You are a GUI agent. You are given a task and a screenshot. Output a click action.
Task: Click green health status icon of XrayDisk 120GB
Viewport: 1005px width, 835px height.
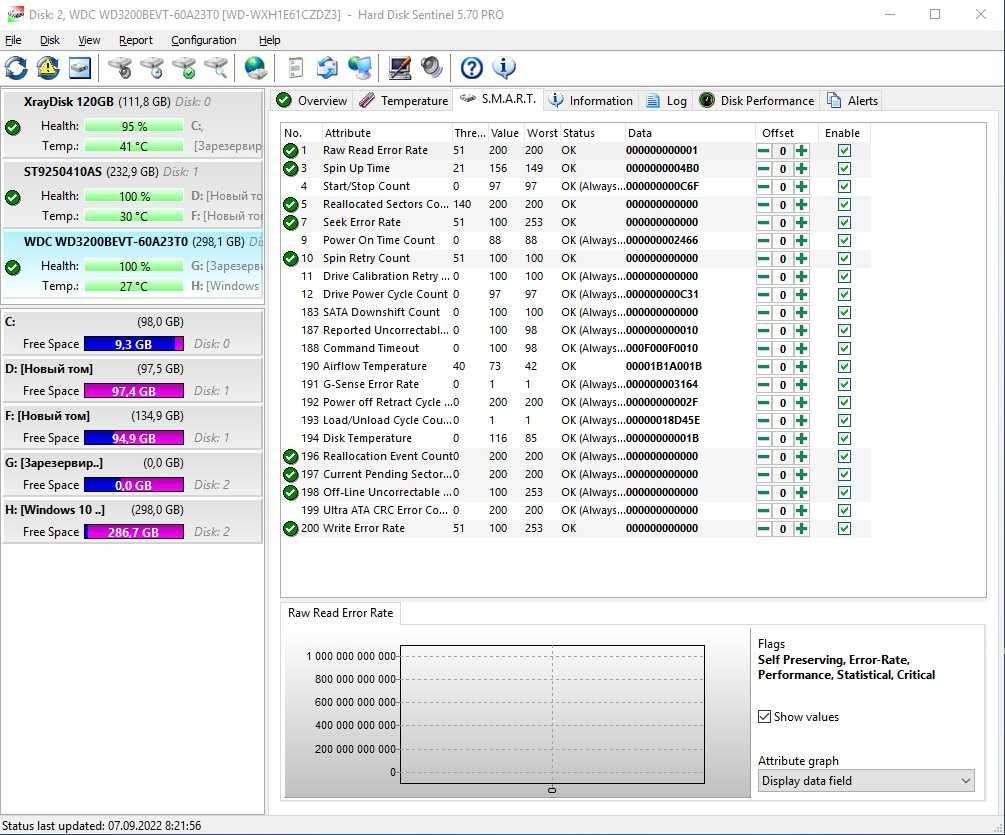click(13, 127)
